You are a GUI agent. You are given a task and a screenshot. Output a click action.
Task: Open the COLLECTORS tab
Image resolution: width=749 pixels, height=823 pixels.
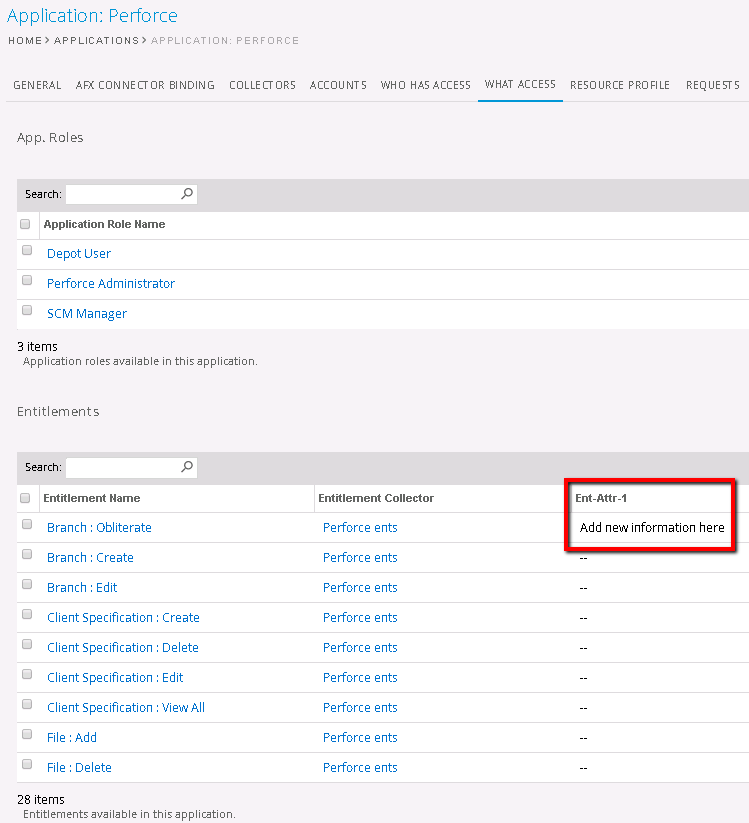[x=262, y=85]
